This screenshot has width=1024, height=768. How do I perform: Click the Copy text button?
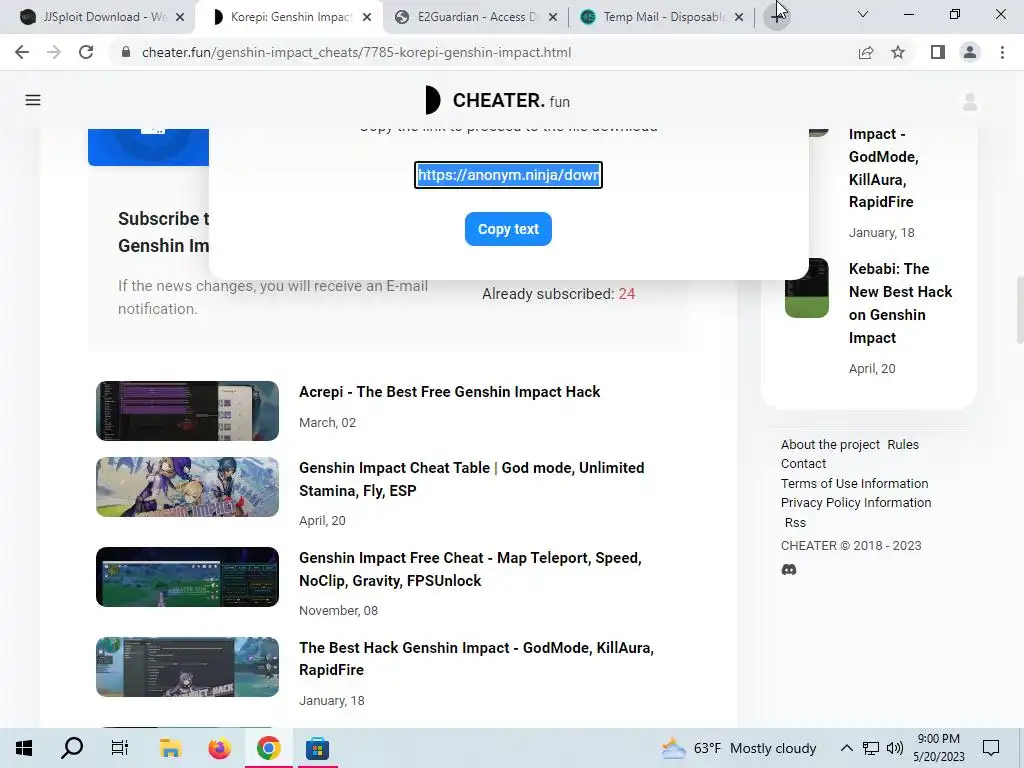508,229
